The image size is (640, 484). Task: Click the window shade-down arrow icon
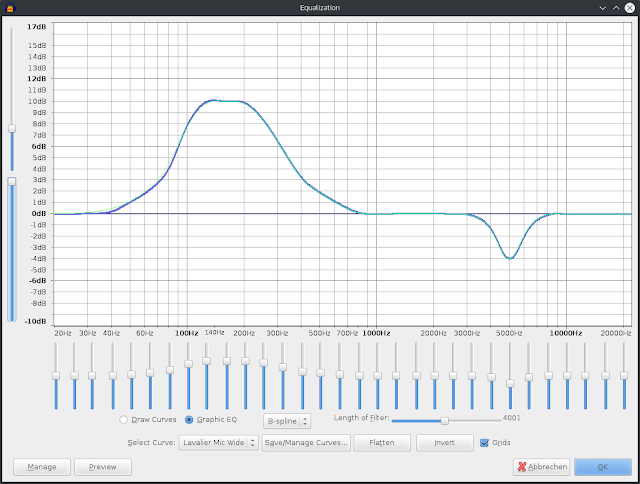[x=602, y=8]
